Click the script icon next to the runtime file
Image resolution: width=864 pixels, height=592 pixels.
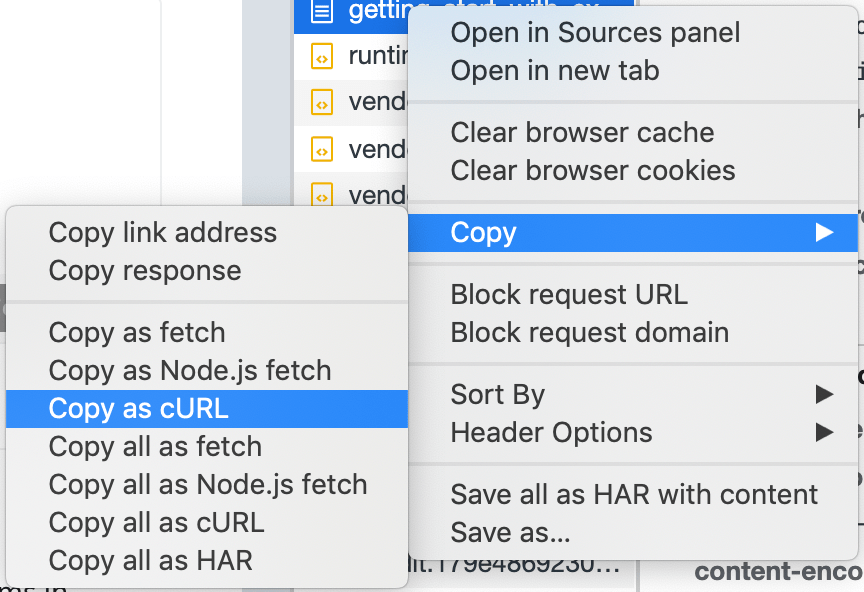point(322,56)
